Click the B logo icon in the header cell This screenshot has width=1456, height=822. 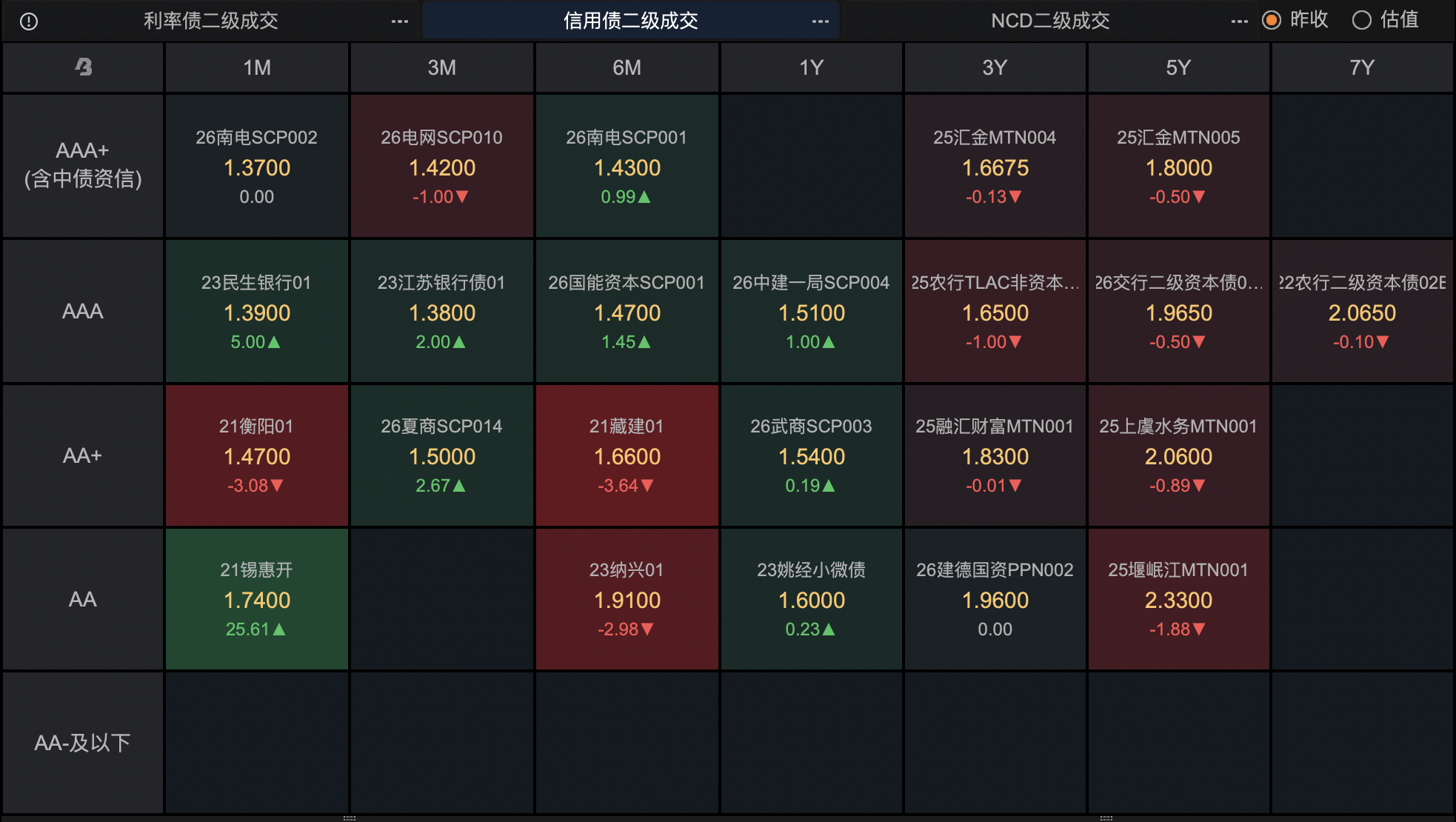(84, 67)
